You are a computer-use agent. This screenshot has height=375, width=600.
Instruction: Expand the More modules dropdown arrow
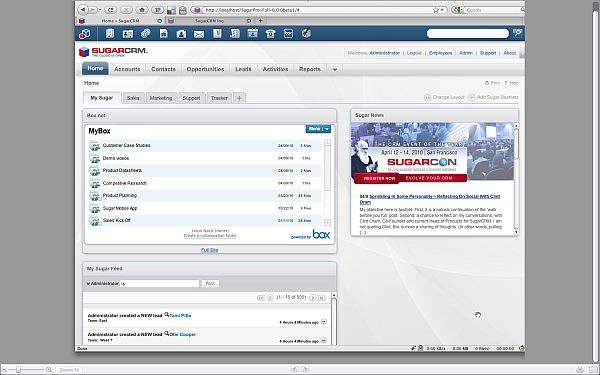(335, 70)
